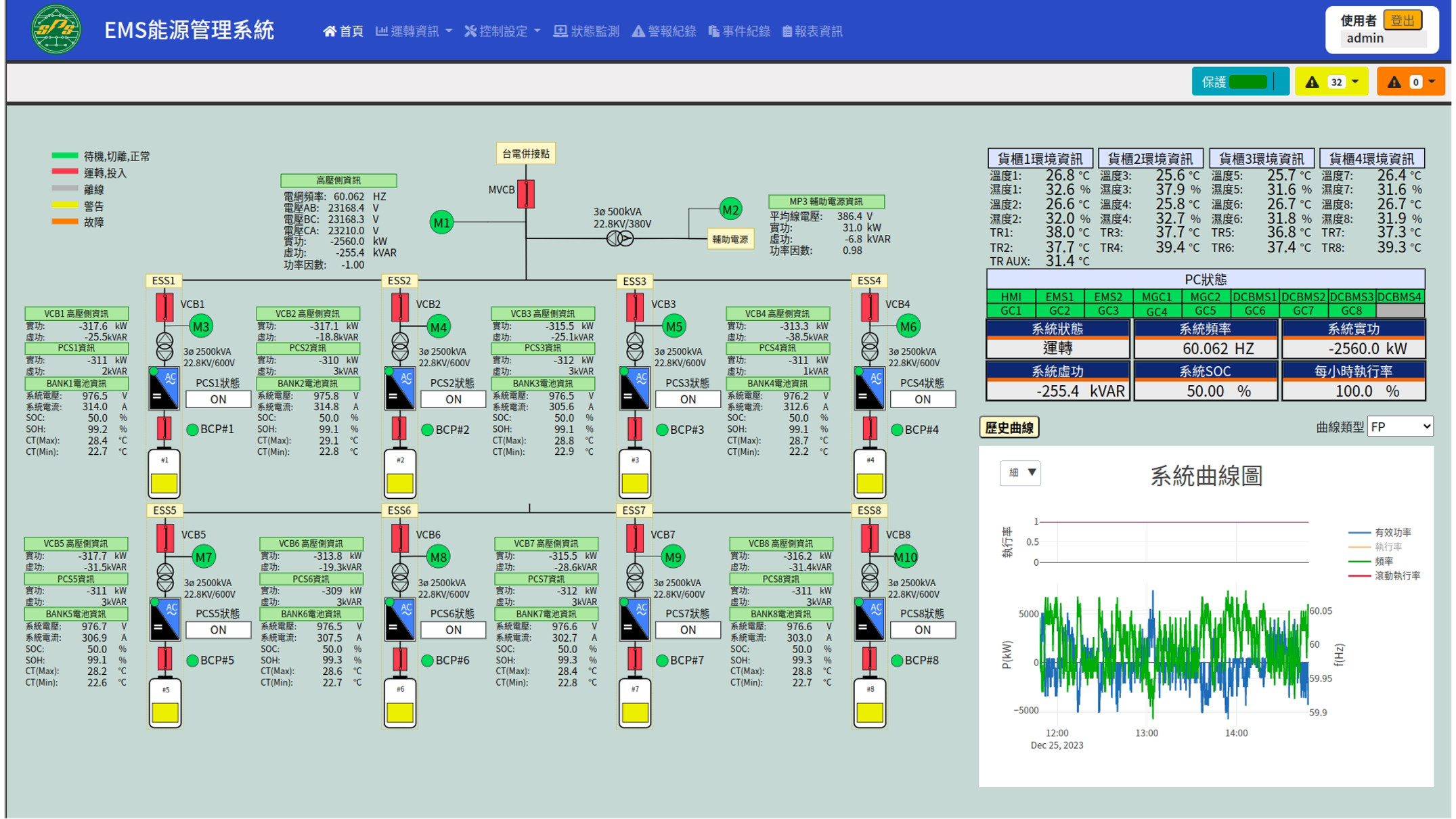Click the 登出 logout button
1456x819 pixels.
[x=1403, y=20]
